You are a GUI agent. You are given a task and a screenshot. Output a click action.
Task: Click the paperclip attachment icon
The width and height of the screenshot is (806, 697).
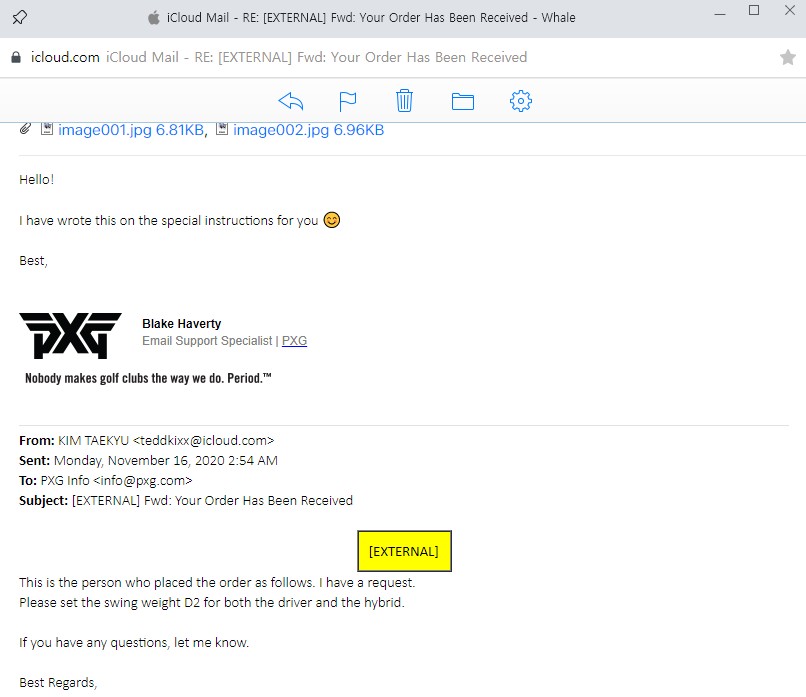pos(25,129)
